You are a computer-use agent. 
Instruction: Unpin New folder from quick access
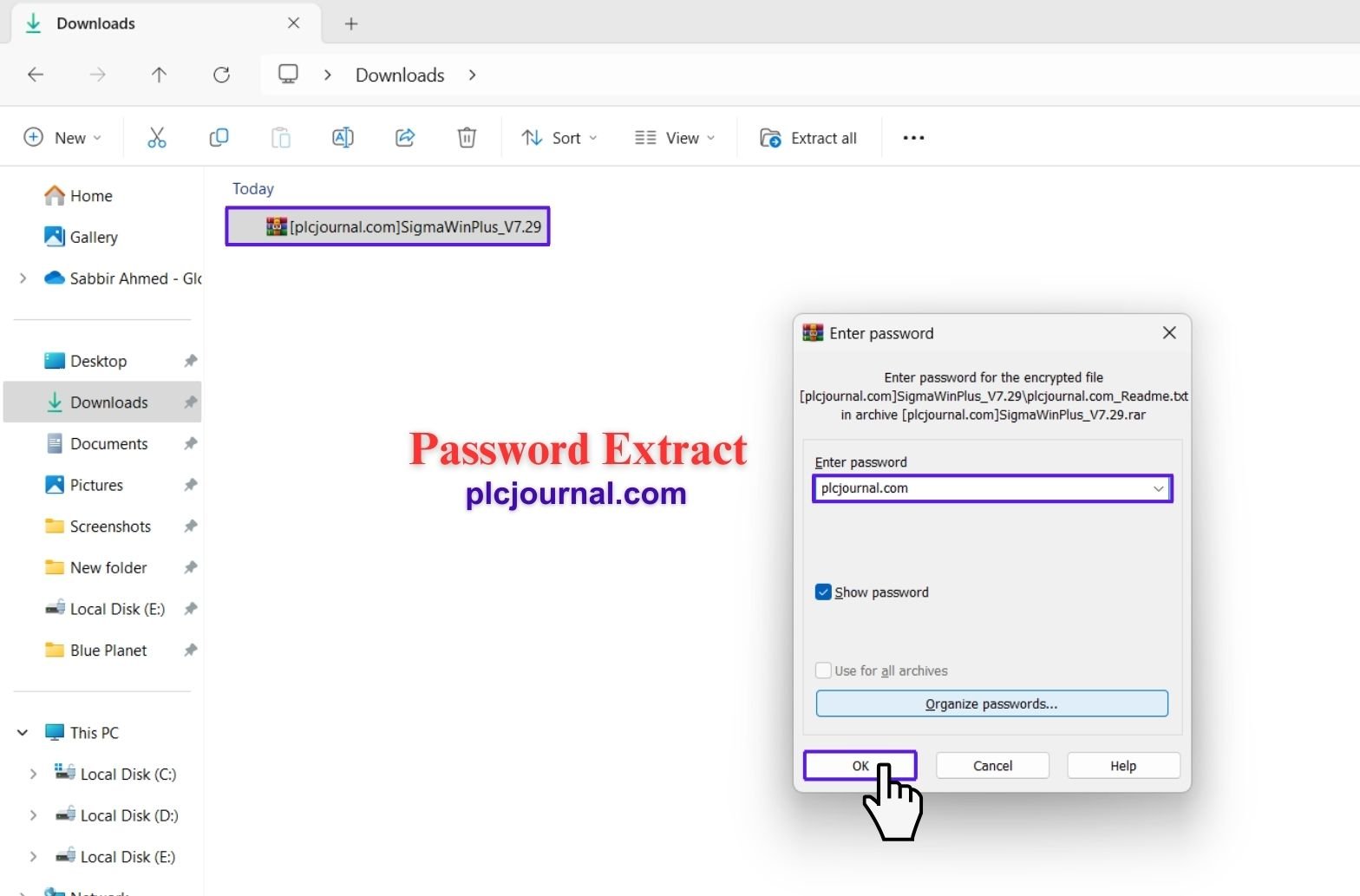pyautogui.click(x=191, y=567)
